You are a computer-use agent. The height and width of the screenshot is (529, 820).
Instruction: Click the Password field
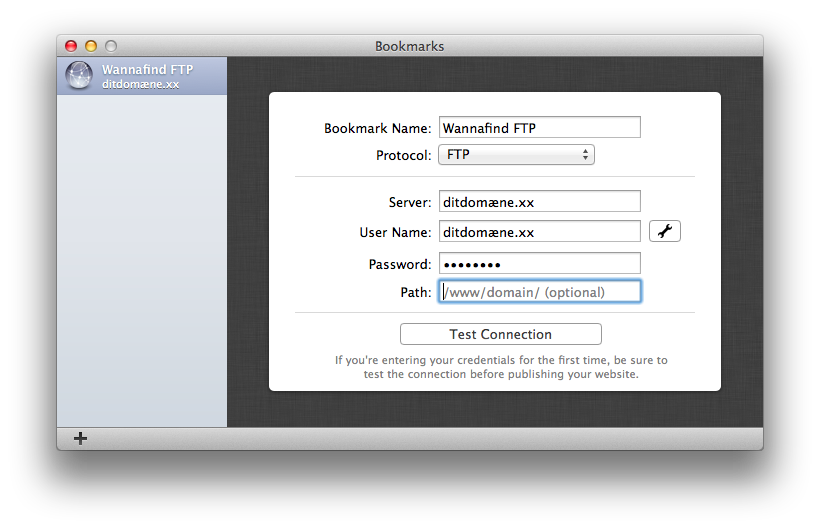point(539,263)
